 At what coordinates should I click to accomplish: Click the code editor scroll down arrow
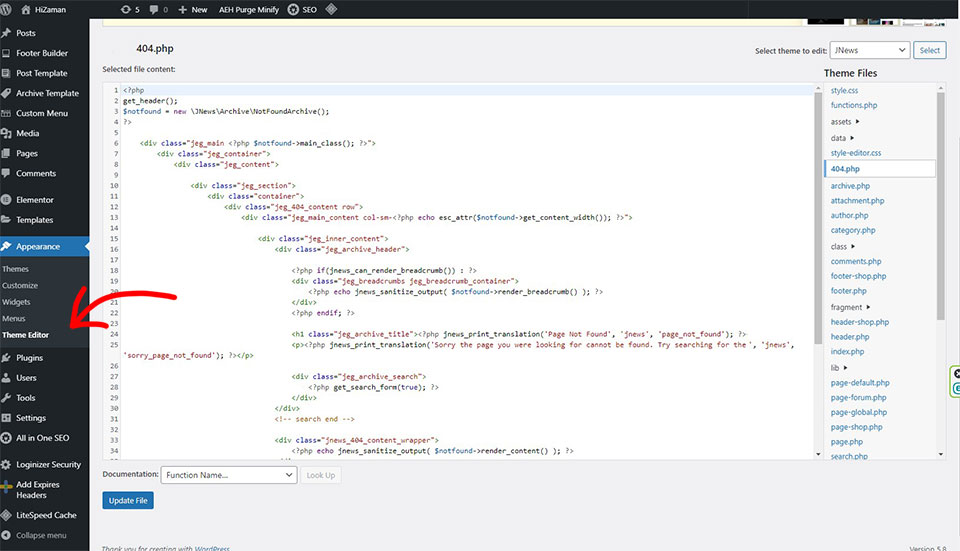(x=818, y=454)
